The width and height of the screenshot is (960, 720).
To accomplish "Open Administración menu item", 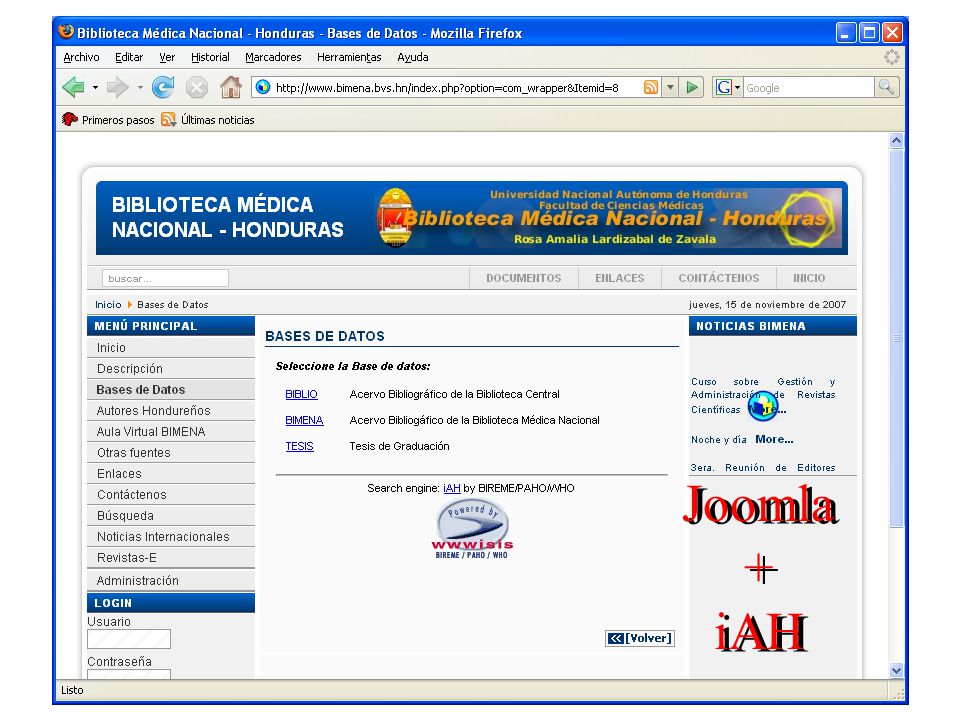I will click(x=171, y=580).
